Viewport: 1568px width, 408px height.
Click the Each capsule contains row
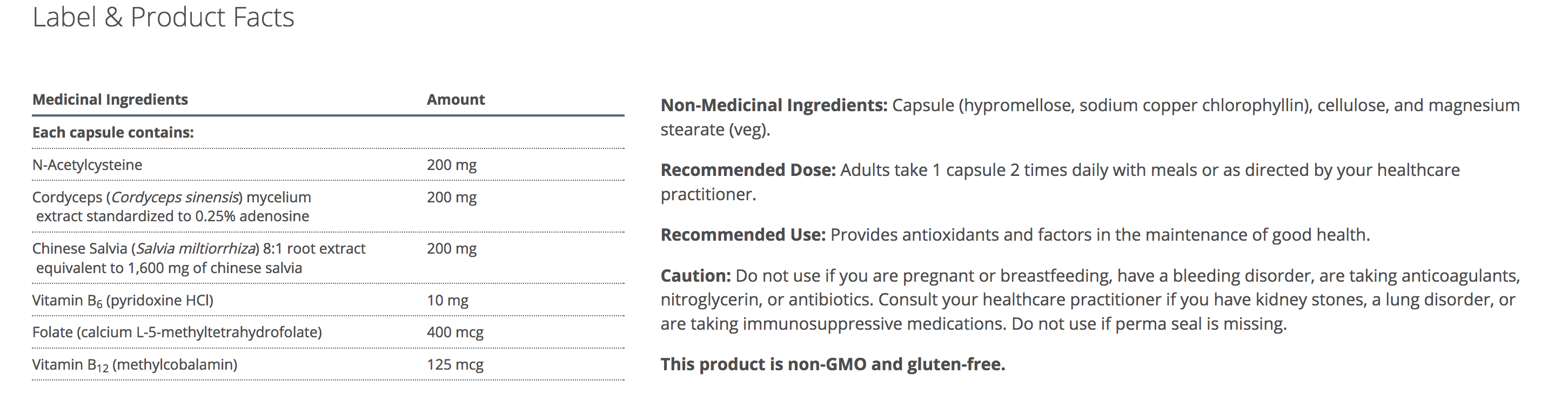pos(112,133)
